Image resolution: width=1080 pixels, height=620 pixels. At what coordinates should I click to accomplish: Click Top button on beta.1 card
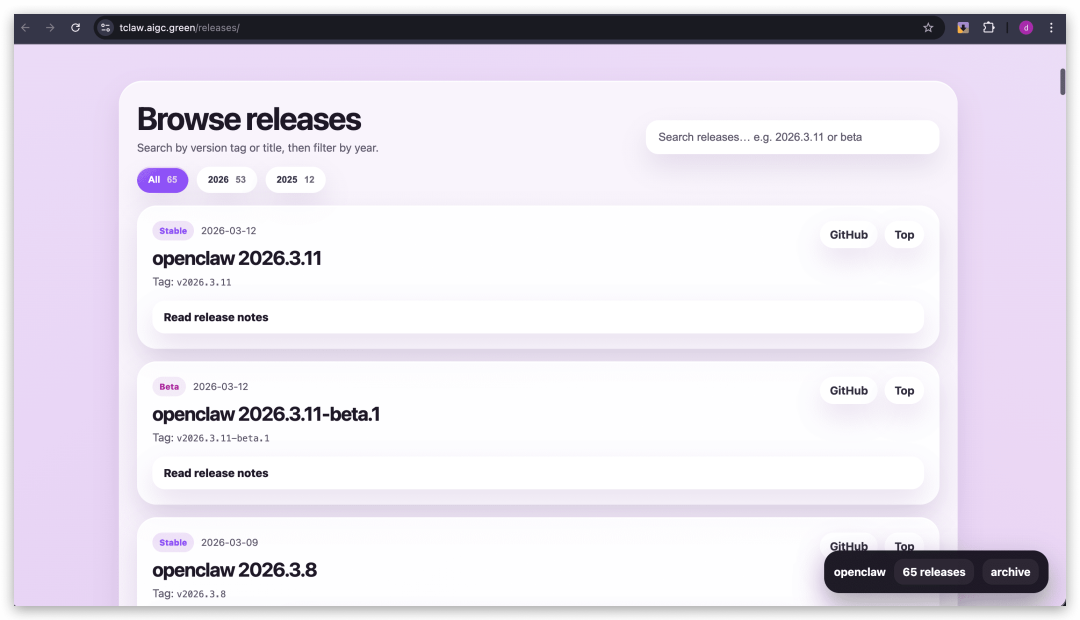pos(904,391)
